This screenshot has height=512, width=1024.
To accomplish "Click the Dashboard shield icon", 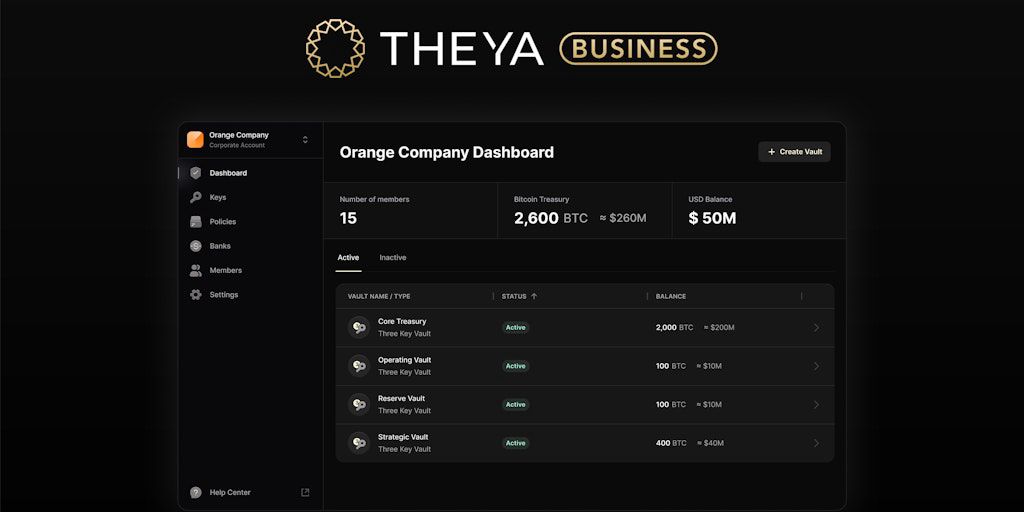I will (x=196, y=173).
